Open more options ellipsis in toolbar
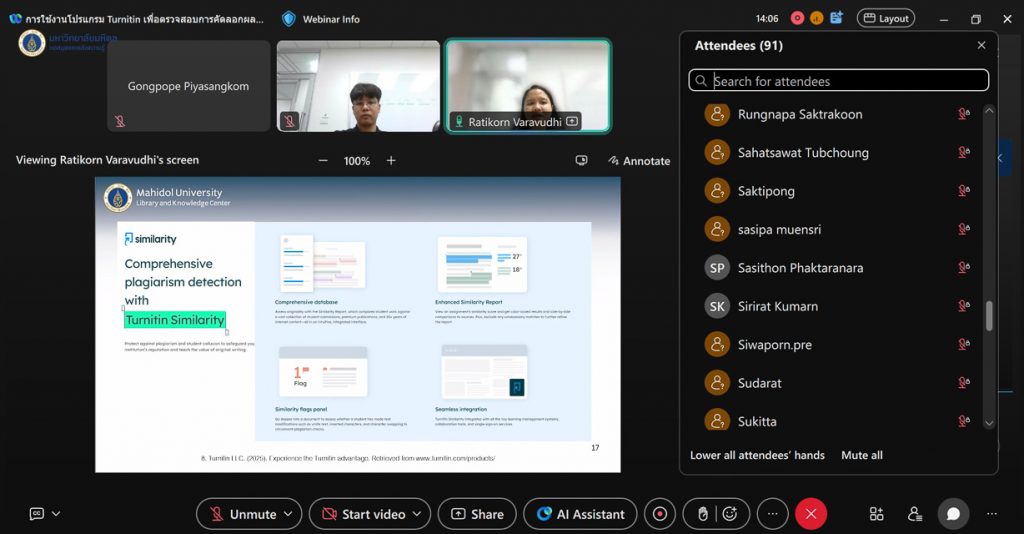The image size is (1024, 534). tap(772, 514)
